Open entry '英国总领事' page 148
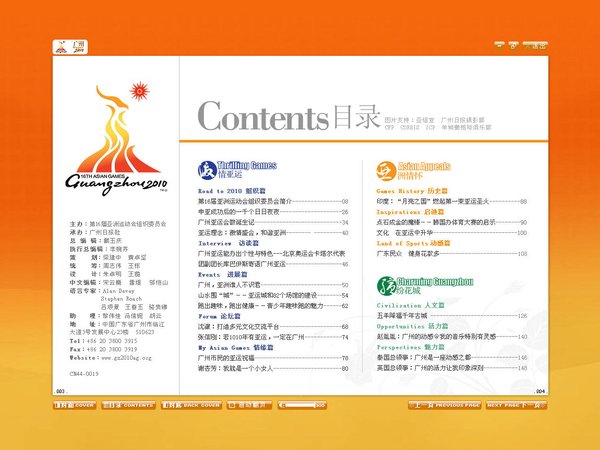Image resolution: width=600 pixels, height=450 pixels. [452, 368]
